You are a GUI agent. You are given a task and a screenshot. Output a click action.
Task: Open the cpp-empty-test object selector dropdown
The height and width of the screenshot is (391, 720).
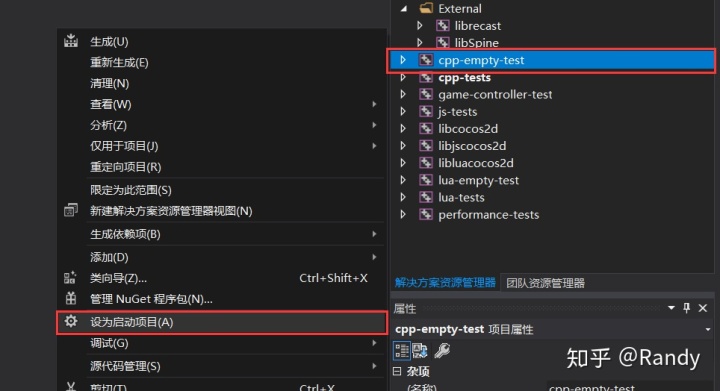click(708, 329)
